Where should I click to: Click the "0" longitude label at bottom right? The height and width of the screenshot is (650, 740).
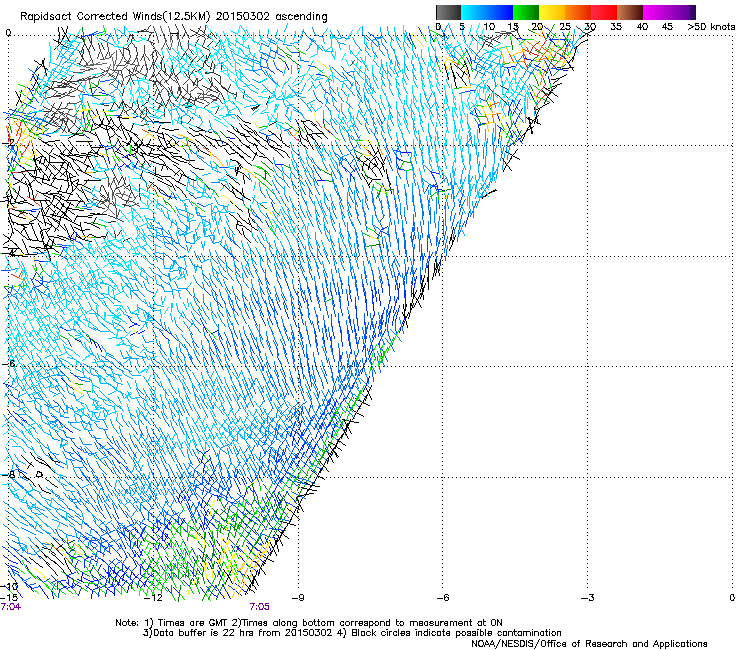(x=732, y=598)
